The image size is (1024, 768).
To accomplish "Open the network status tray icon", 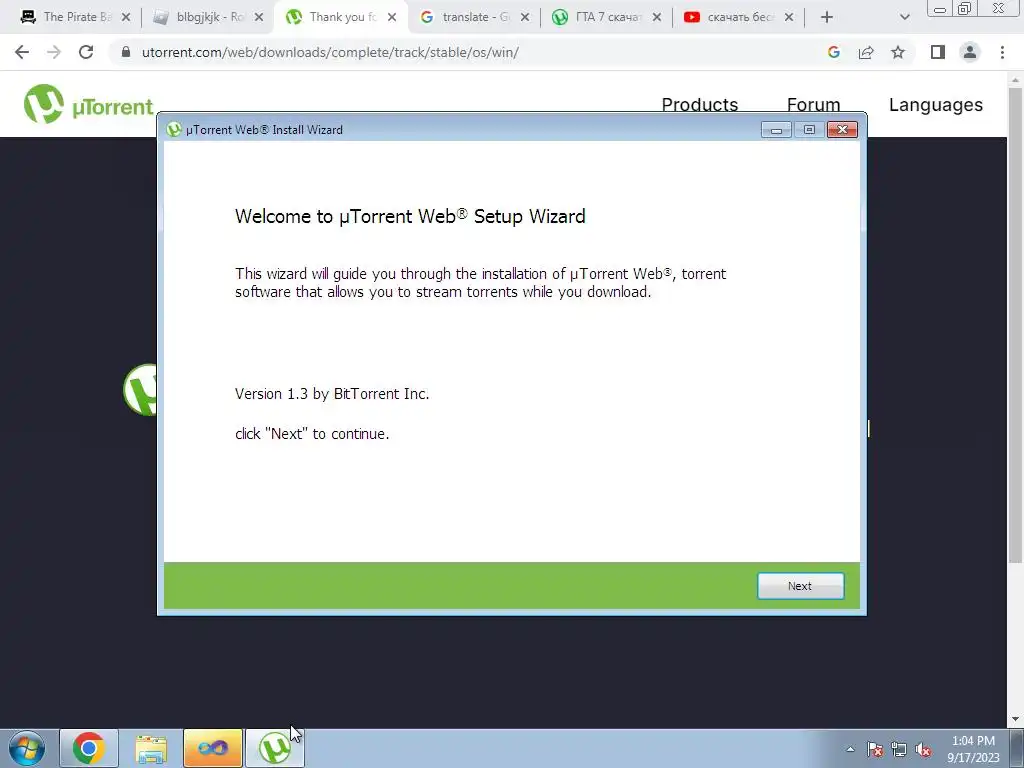I will pyautogui.click(x=899, y=749).
